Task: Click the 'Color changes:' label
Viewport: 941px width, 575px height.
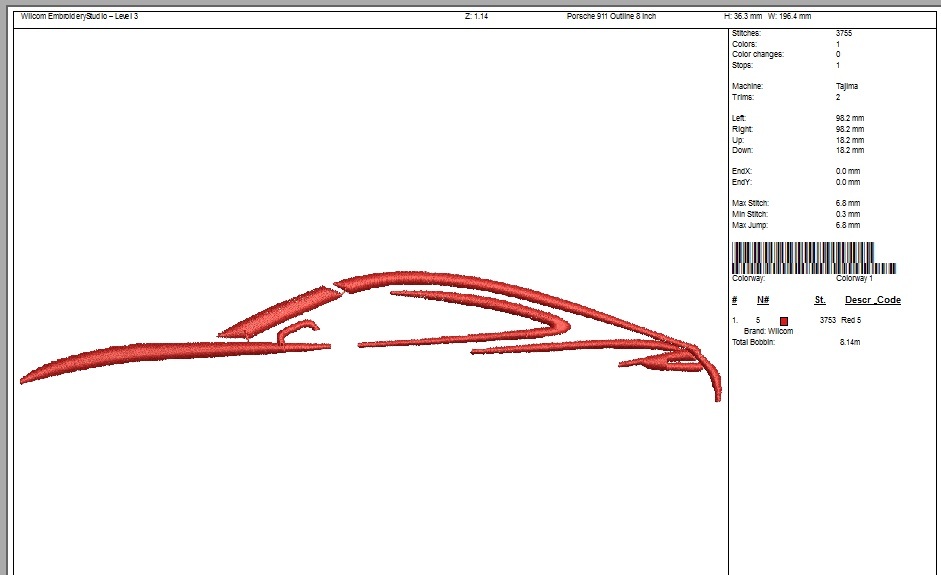Action: (757, 54)
